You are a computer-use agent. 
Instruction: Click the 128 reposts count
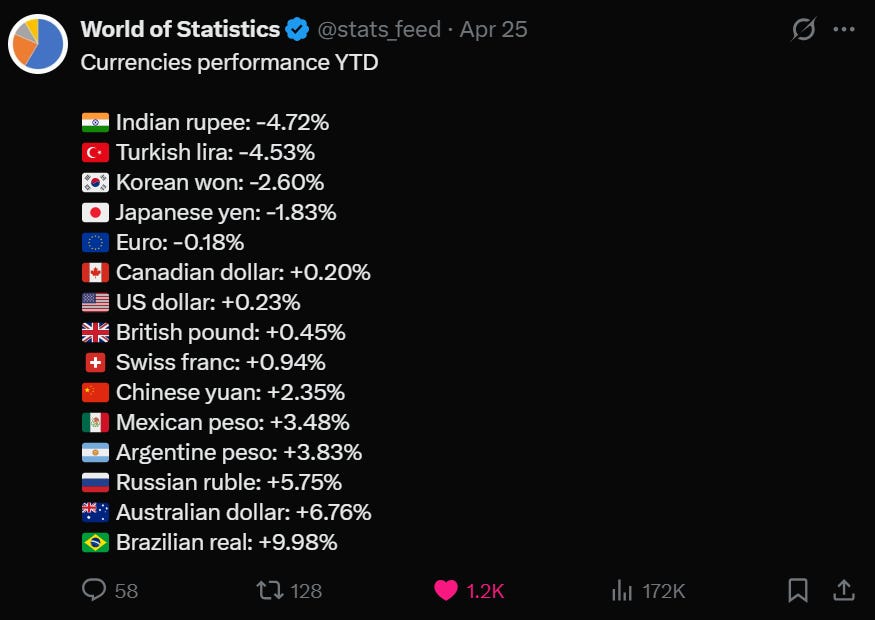(x=306, y=591)
